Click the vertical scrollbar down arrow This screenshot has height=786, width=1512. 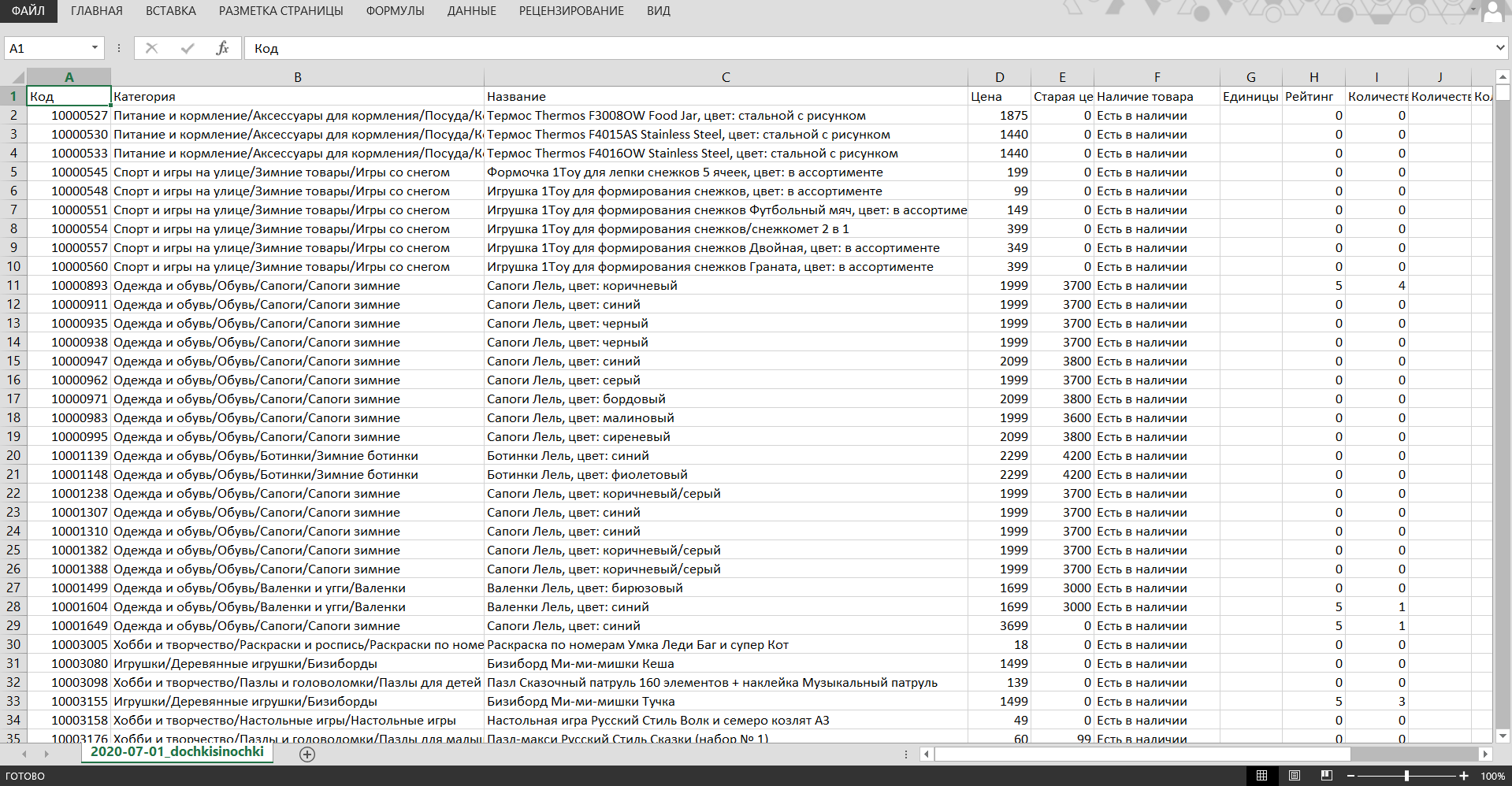(x=1502, y=736)
